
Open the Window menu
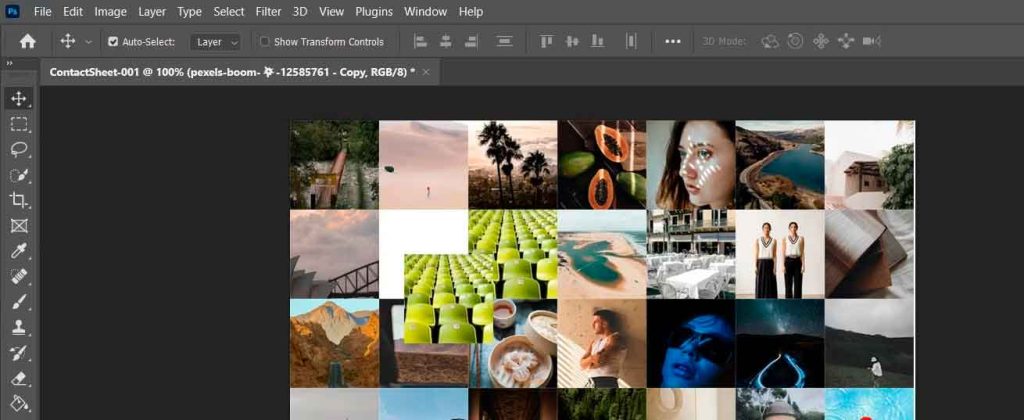point(425,12)
